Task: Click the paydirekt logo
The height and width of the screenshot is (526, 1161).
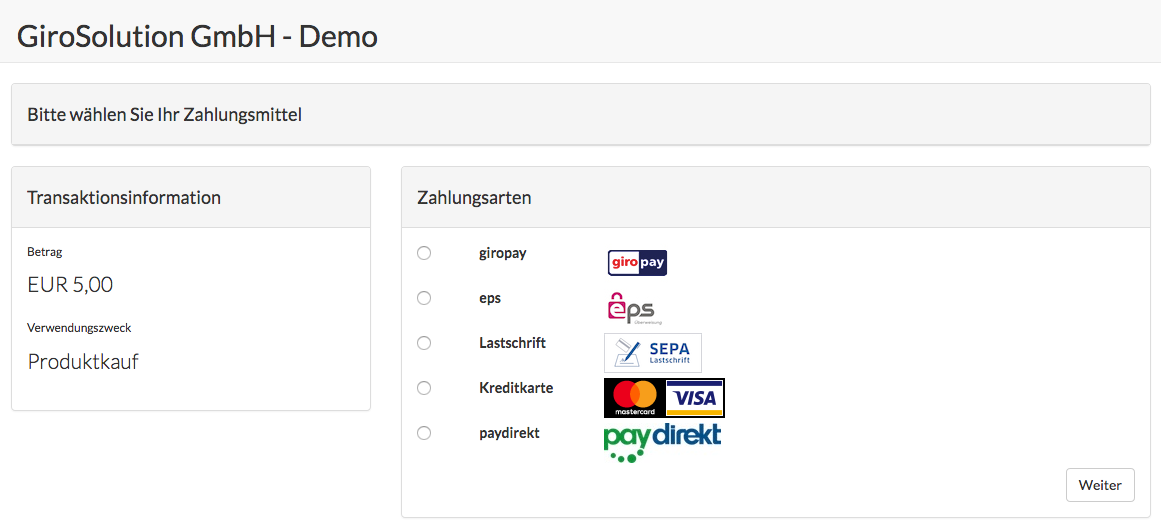Action: (x=662, y=443)
